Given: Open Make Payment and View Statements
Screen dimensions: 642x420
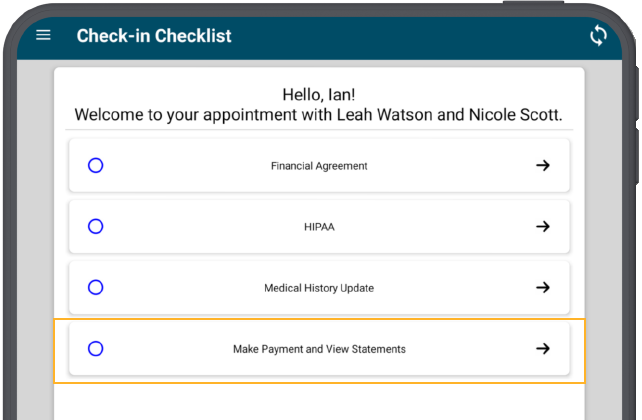Looking at the screenshot, I should 319,348.
